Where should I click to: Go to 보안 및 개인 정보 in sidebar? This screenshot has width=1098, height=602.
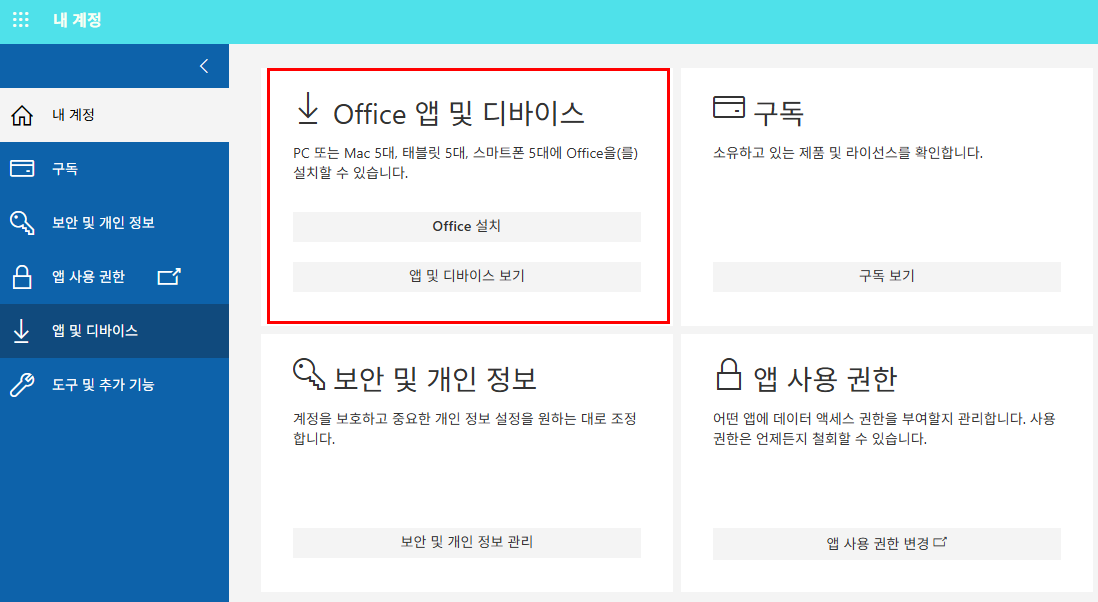[x=114, y=223]
